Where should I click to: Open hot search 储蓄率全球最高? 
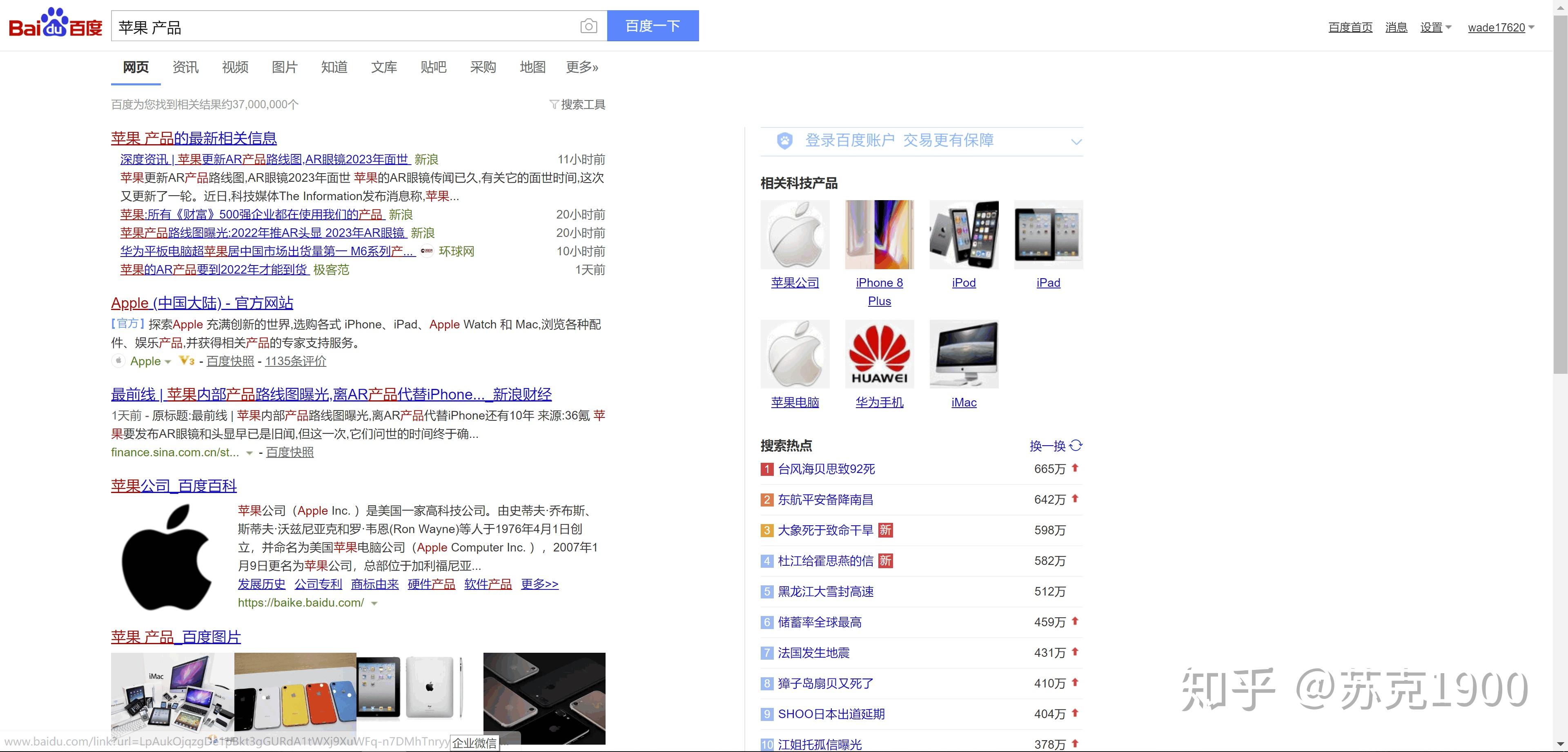[x=819, y=622]
